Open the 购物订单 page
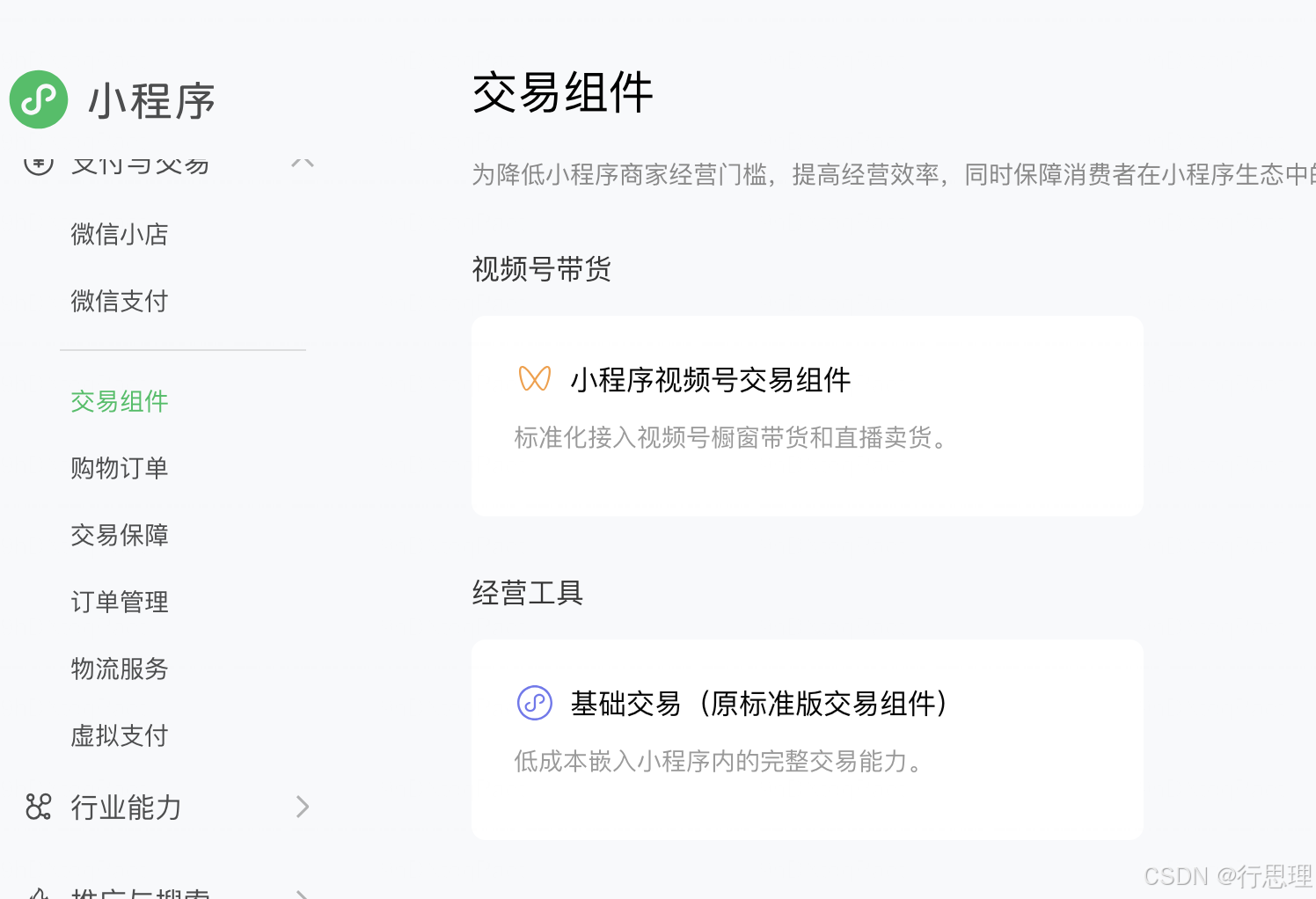The height and width of the screenshot is (899, 1316). coord(119,468)
